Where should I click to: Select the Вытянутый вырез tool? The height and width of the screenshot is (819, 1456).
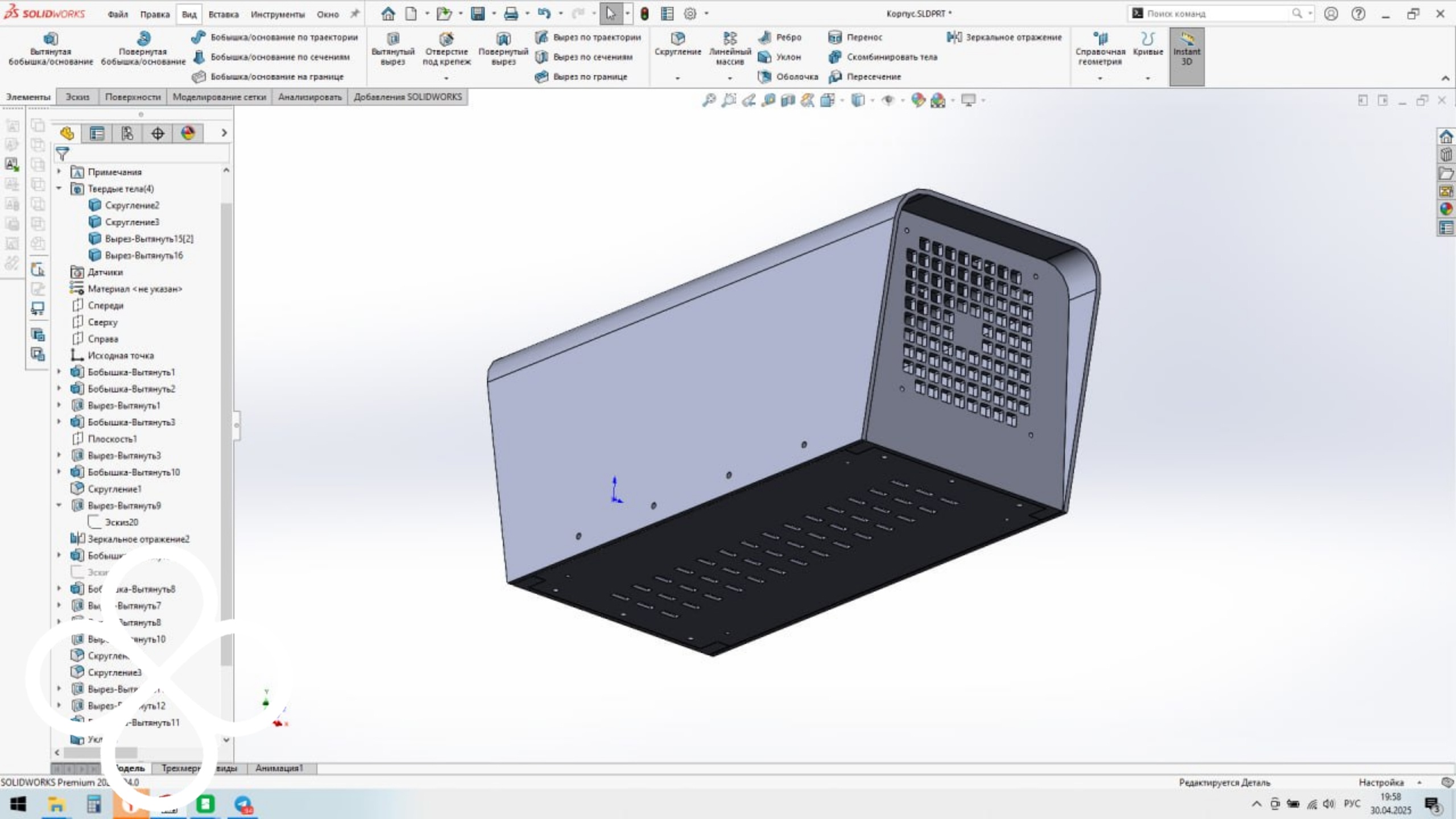393,49
